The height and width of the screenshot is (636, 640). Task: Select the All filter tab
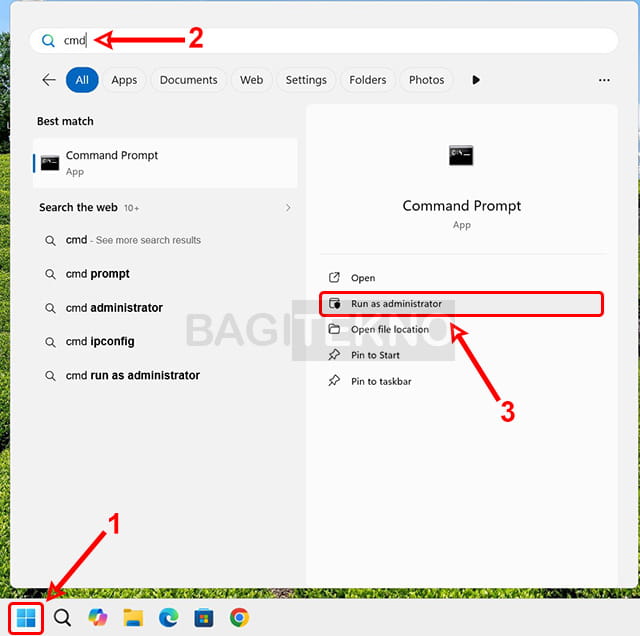(x=82, y=80)
